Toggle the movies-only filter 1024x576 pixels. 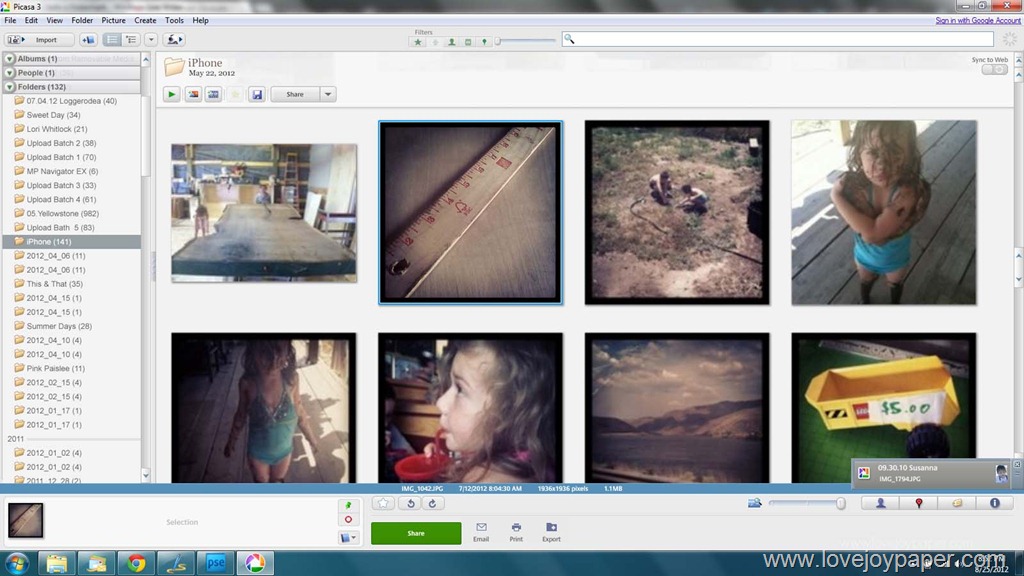468,42
